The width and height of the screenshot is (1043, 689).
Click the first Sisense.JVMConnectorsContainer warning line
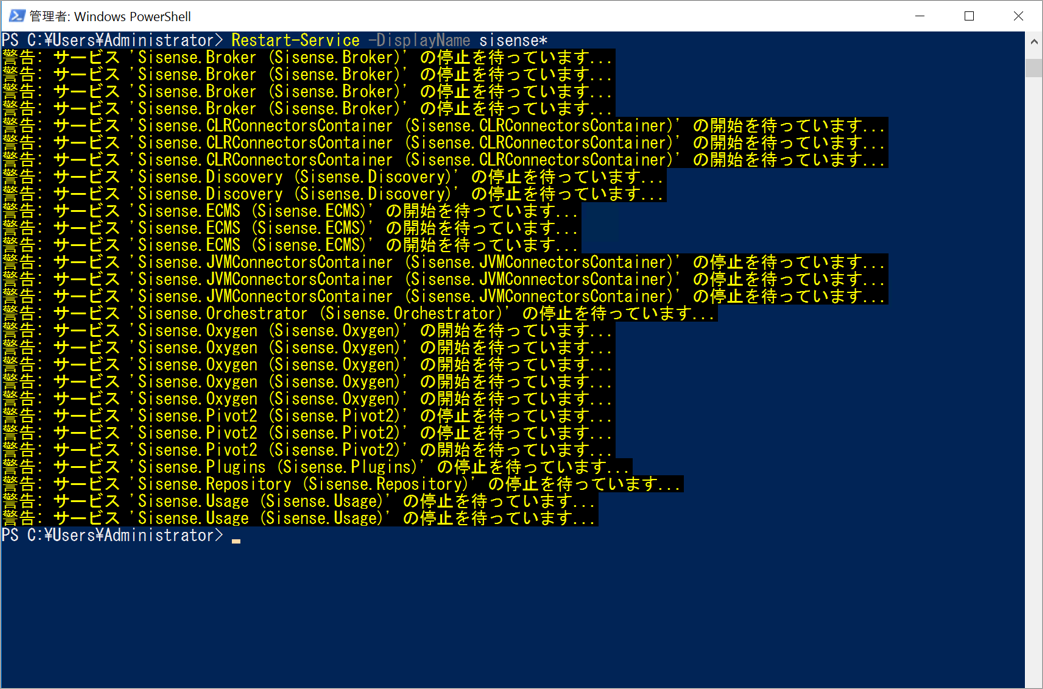(x=444, y=262)
